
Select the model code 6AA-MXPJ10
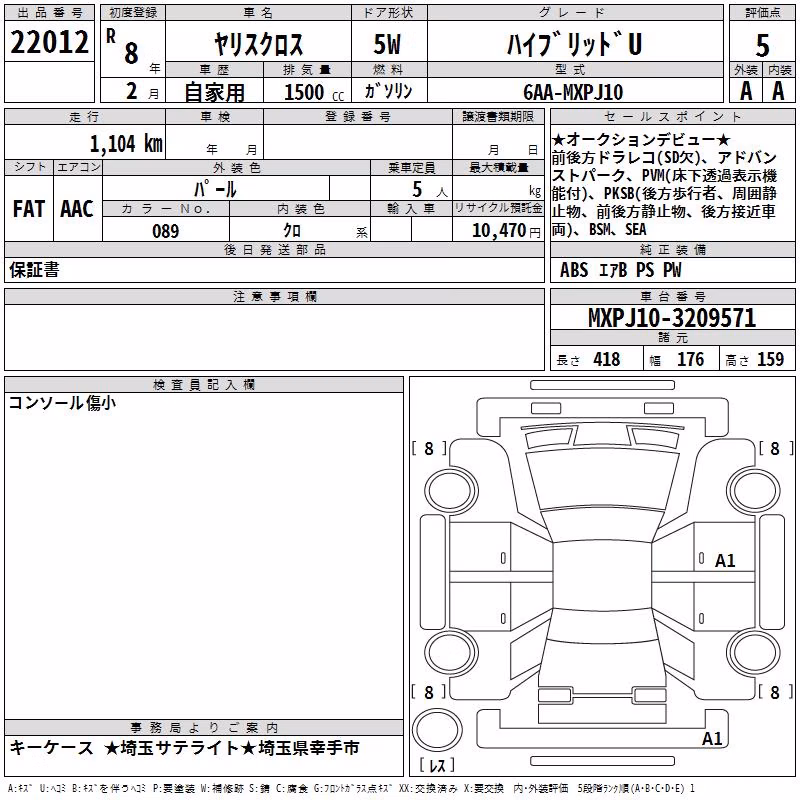click(573, 92)
